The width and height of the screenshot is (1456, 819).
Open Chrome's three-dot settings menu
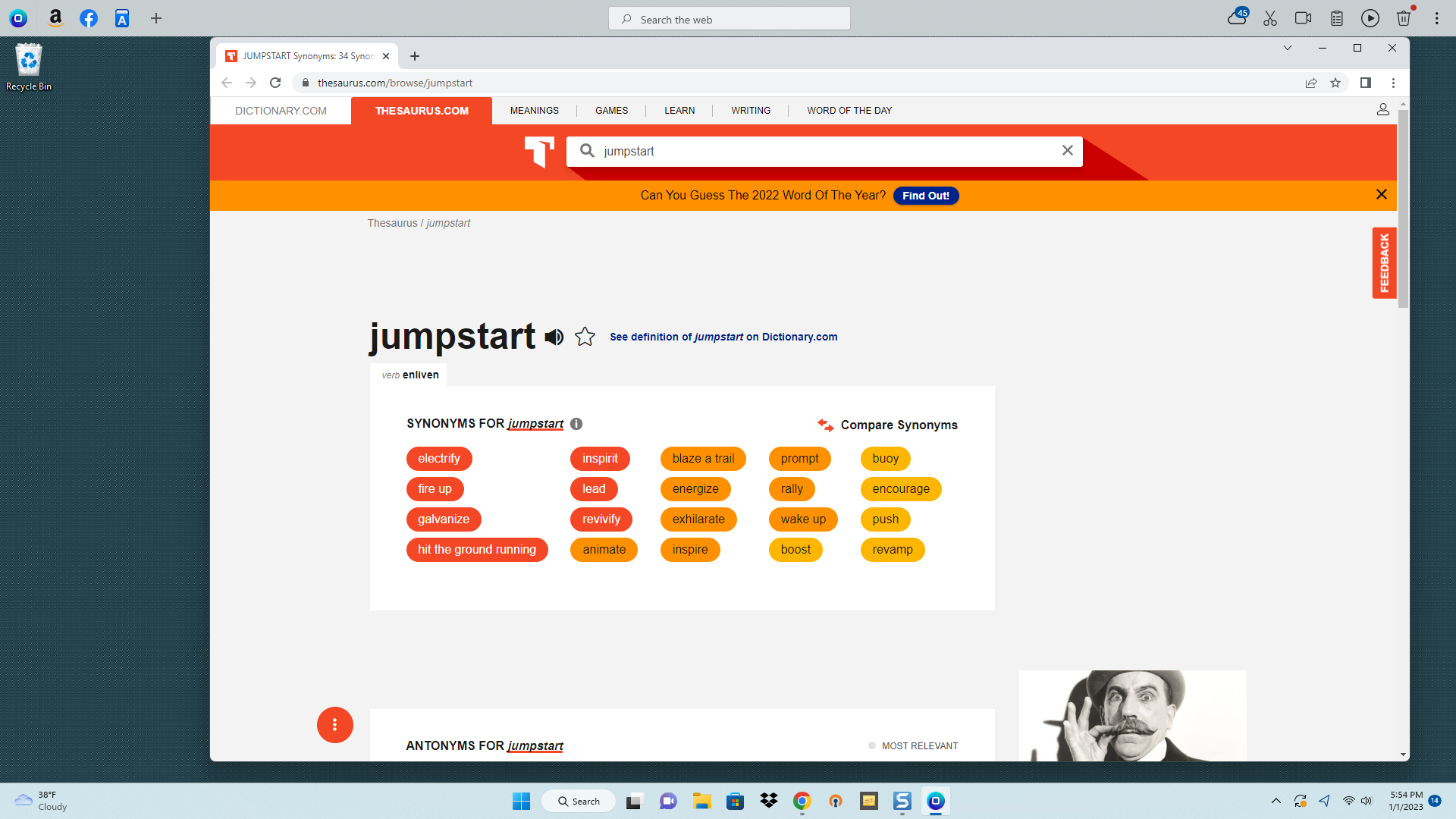pos(1393,83)
